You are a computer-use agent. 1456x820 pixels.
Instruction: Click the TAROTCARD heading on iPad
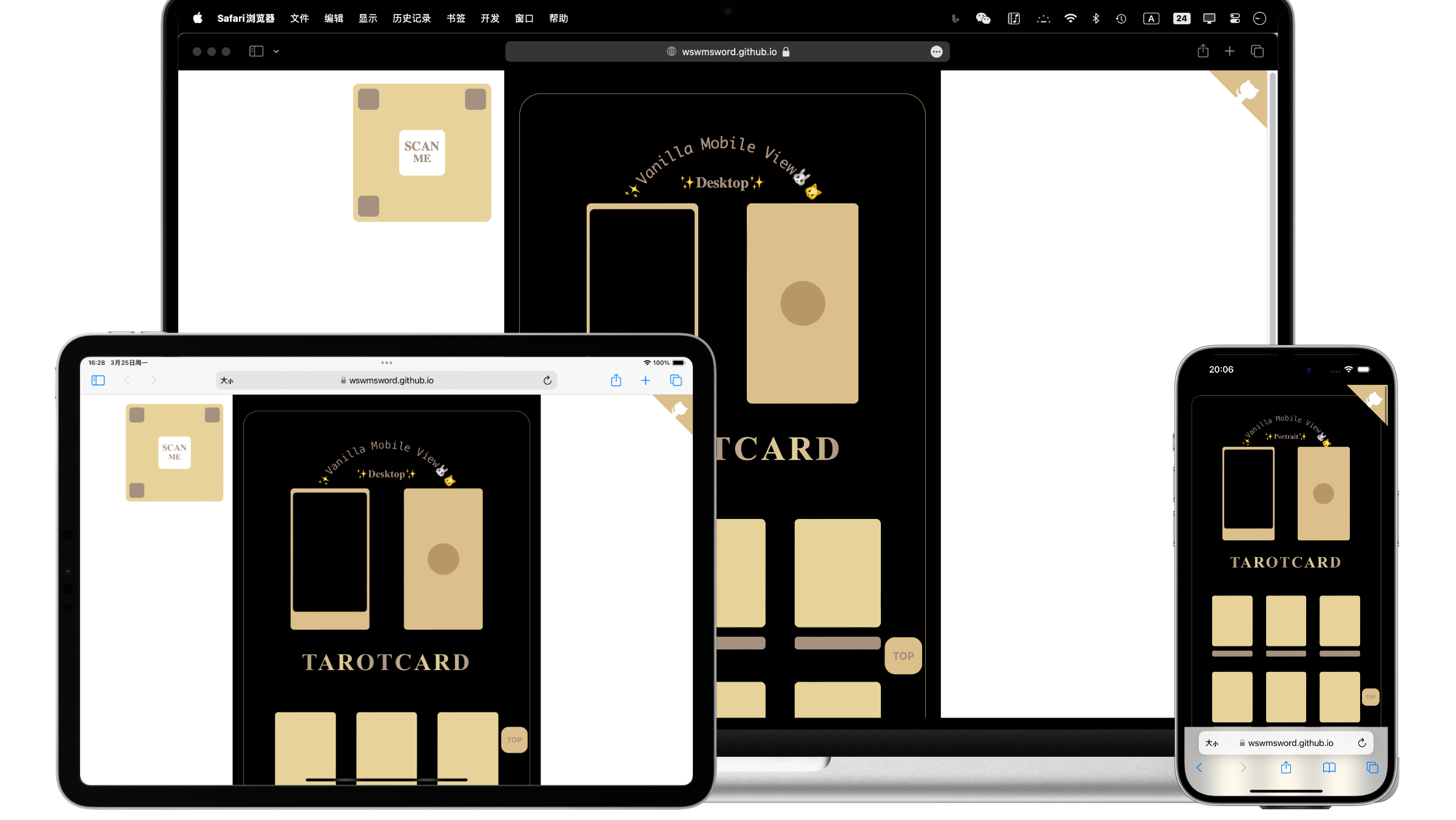coord(386,662)
